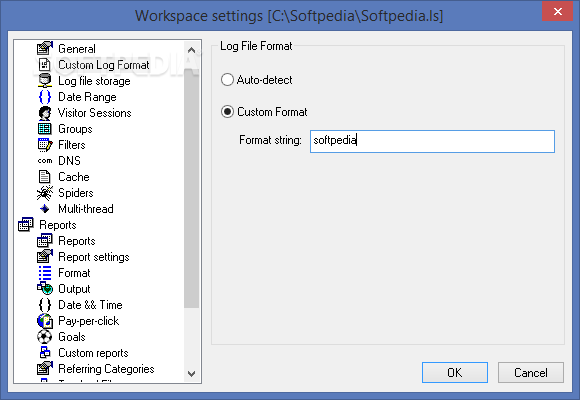The height and width of the screenshot is (400, 580).
Task: Open the Report settings page
Action: pyautogui.click(x=94, y=257)
